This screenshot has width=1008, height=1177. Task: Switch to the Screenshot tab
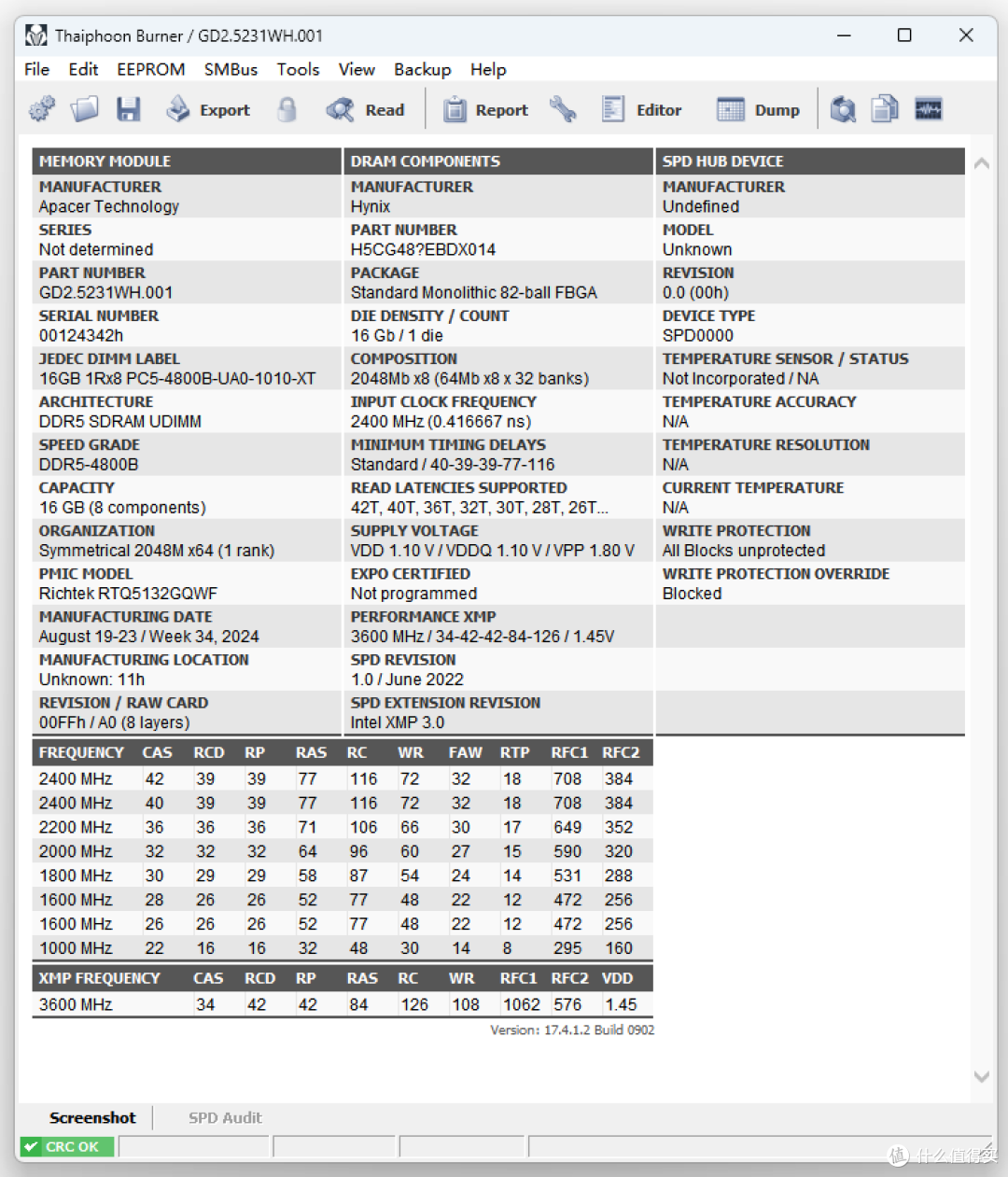click(x=92, y=1117)
